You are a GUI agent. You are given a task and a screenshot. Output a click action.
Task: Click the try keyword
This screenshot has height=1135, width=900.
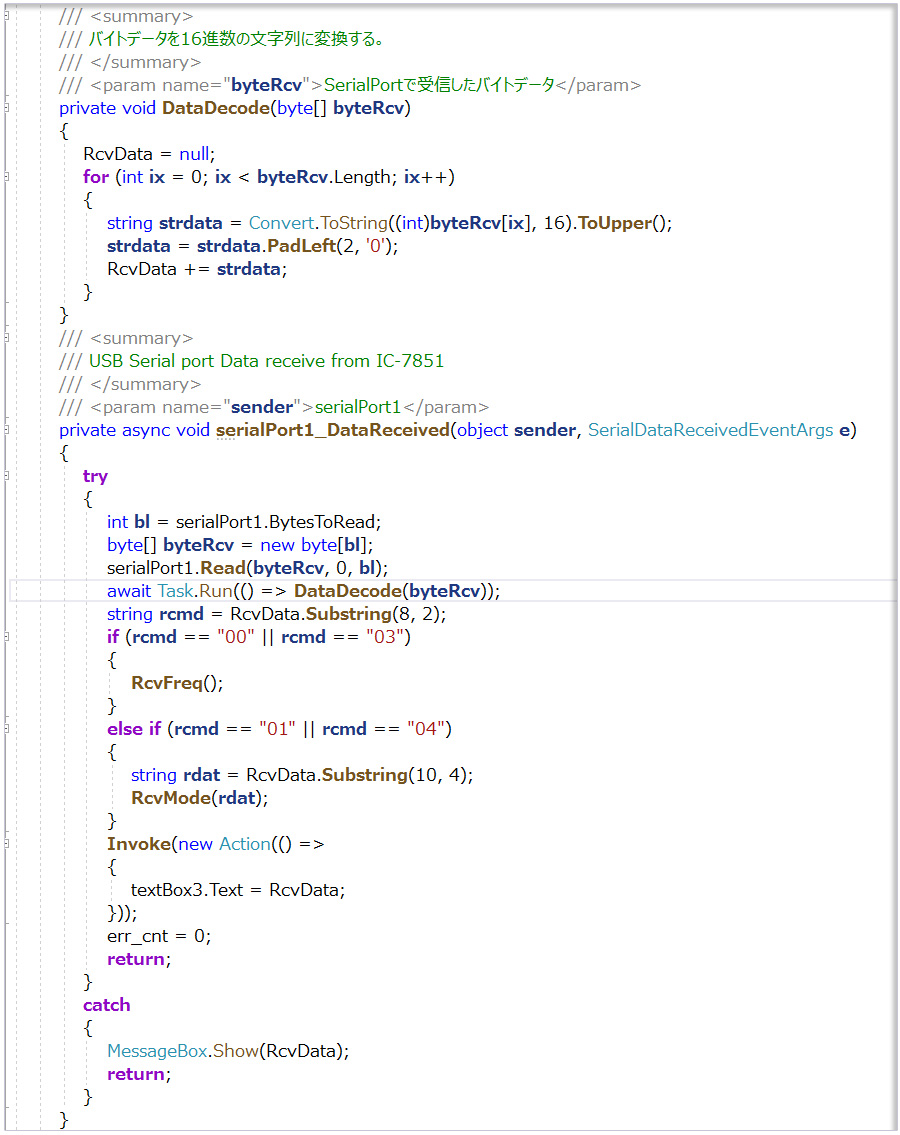95,476
